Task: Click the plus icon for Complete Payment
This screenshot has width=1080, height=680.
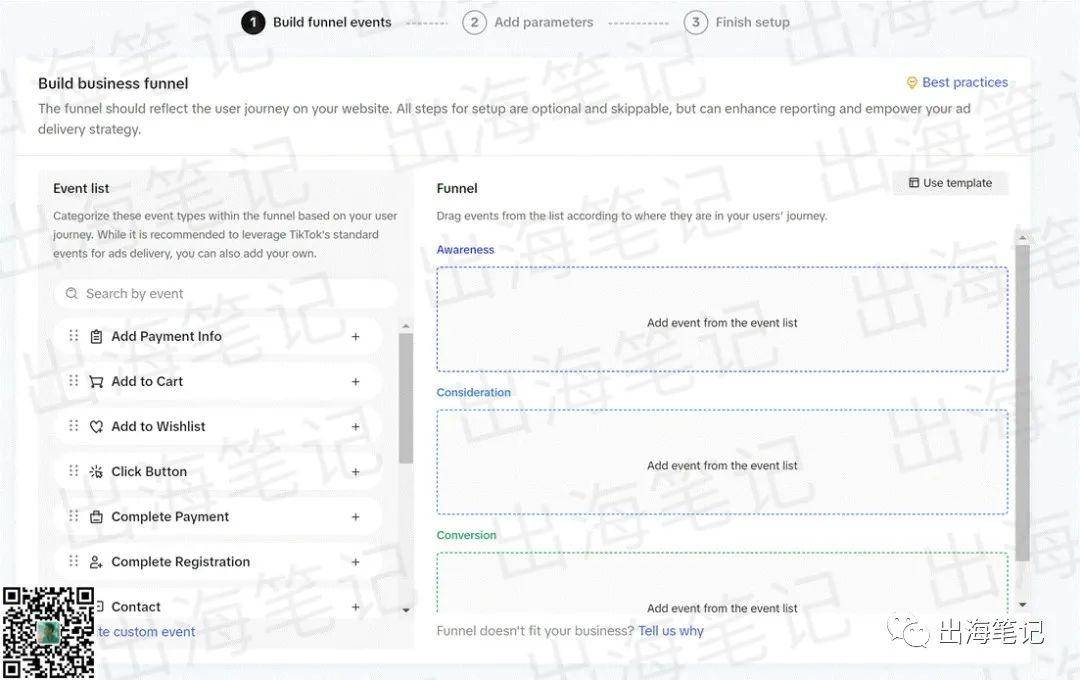Action: [x=355, y=517]
